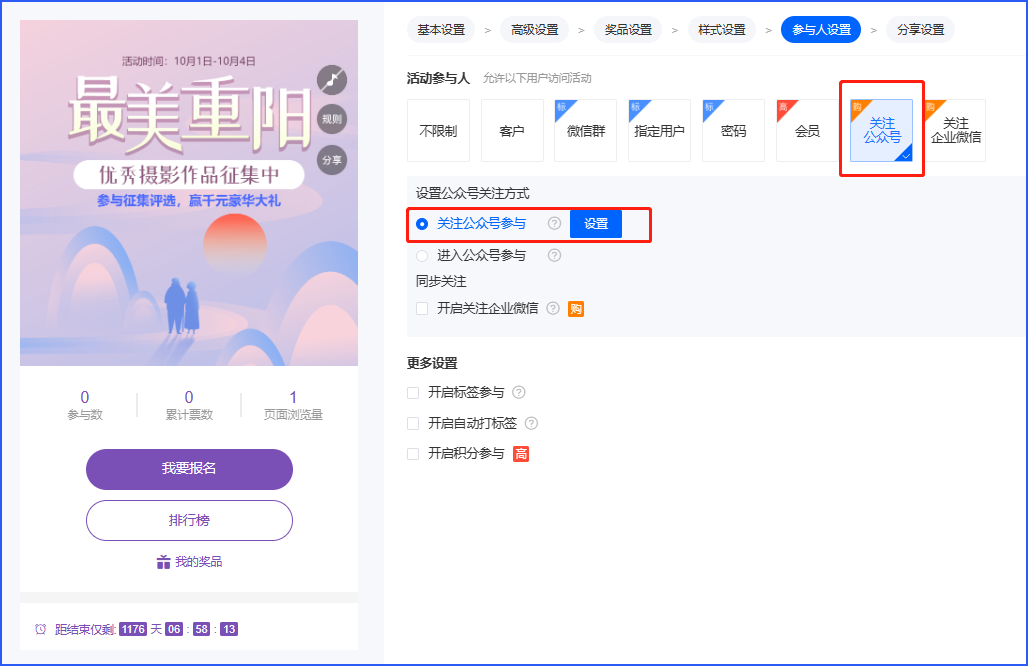Enable the 开启关注企业微信 checkbox
The image size is (1028, 666).
[x=422, y=308]
